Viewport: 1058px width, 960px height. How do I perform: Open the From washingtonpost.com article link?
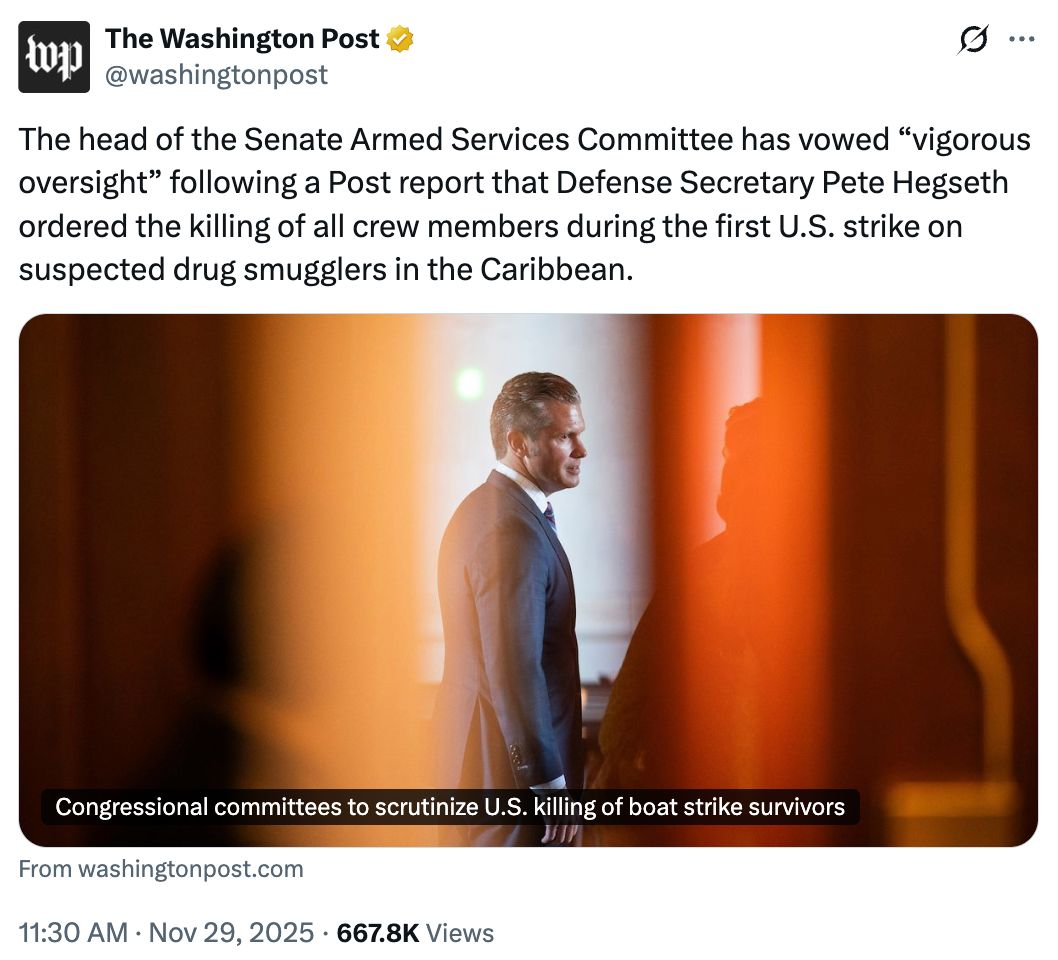(x=161, y=869)
